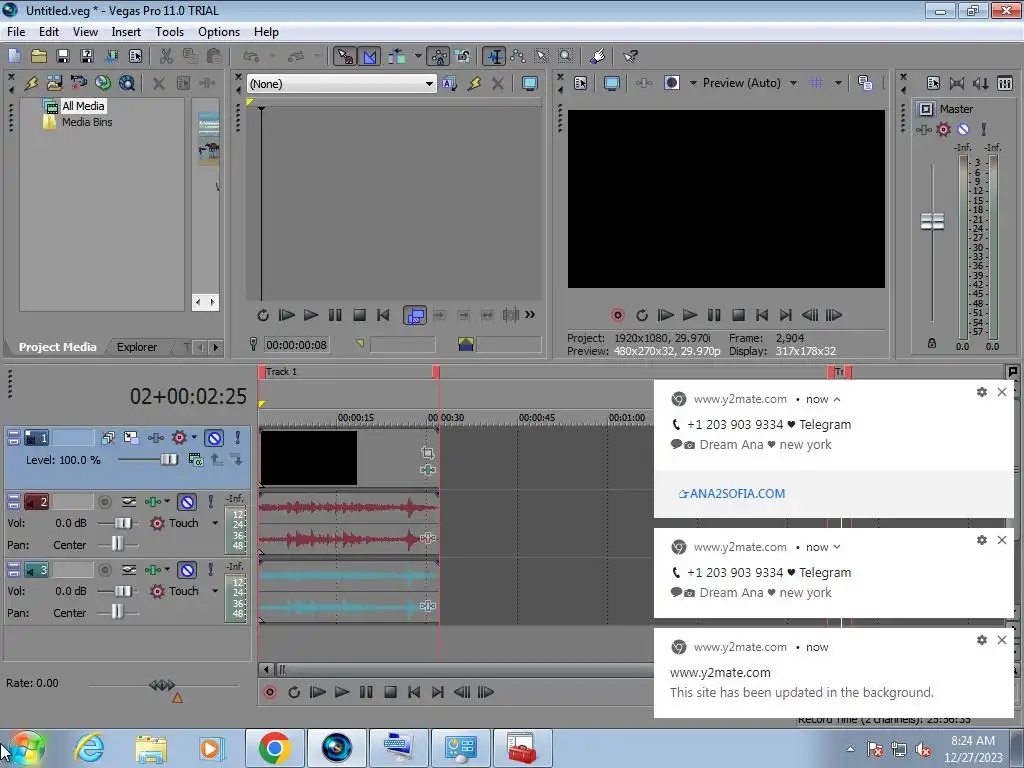The image size is (1024, 768).
Task: Open settings gear on third y2mate notification
Action: pyautogui.click(x=982, y=640)
